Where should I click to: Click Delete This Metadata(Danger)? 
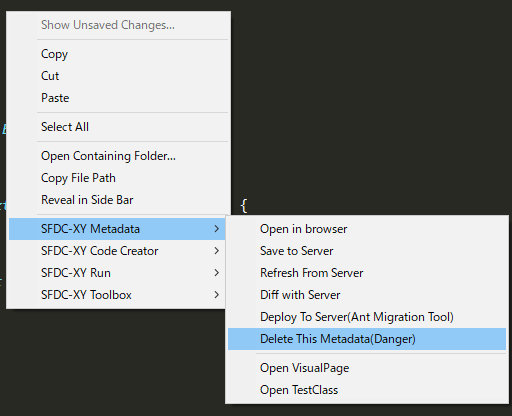click(367, 339)
